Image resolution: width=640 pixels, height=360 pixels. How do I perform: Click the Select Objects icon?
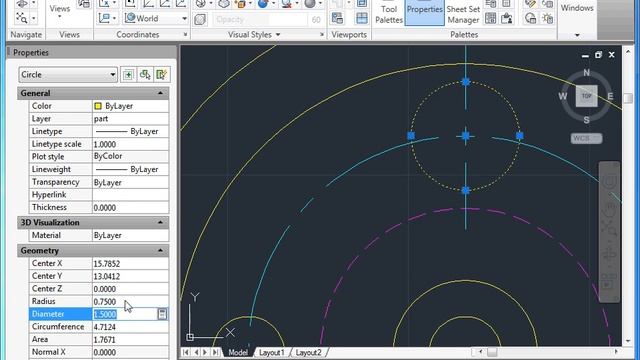tap(145, 75)
